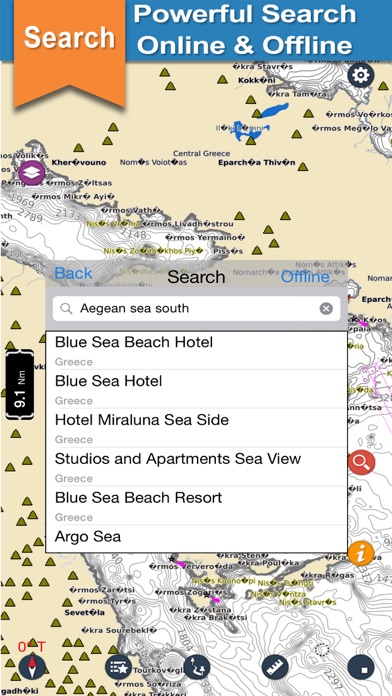The width and height of the screenshot is (392, 696).
Task: Open the settings gear icon
Action: pos(360,75)
